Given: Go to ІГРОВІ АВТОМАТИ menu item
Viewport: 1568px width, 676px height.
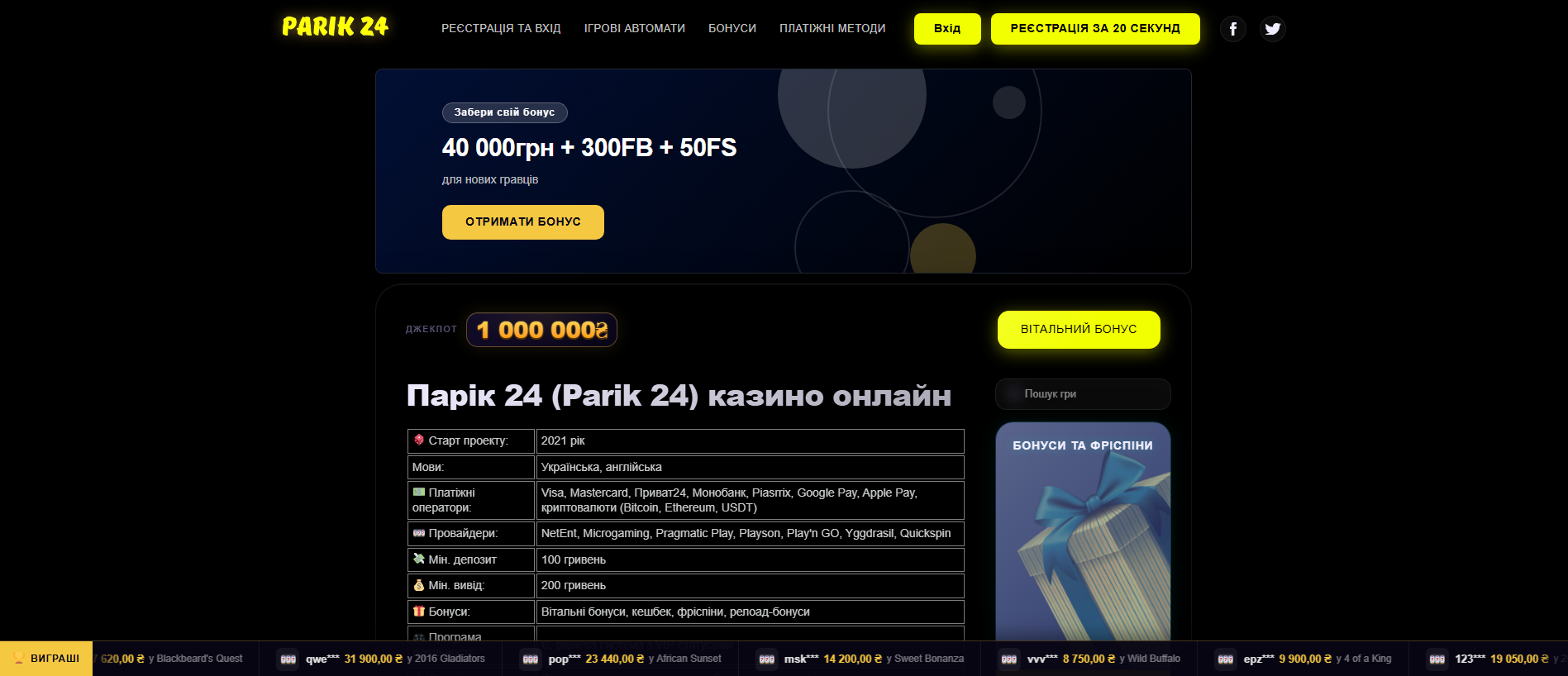Looking at the screenshot, I should pyautogui.click(x=635, y=28).
